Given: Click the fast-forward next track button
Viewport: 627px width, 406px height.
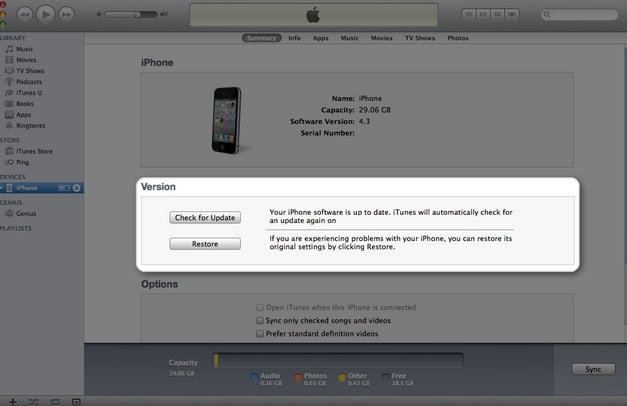Looking at the screenshot, I should tap(66, 15).
